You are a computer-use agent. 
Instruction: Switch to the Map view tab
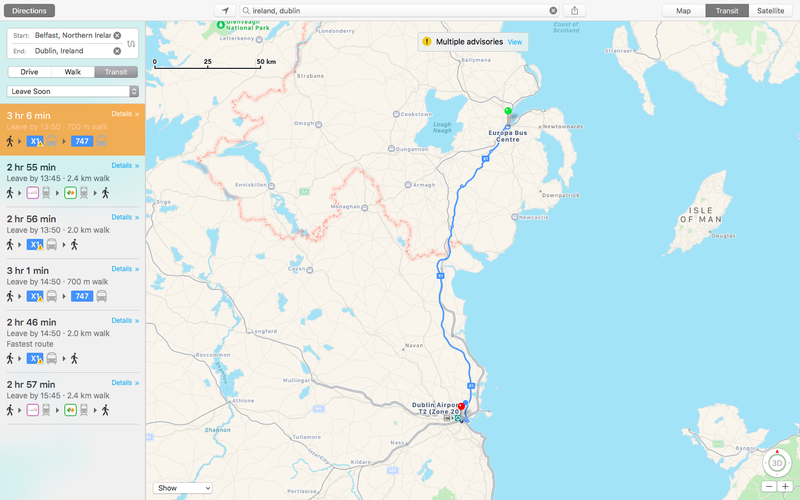(684, 10)
